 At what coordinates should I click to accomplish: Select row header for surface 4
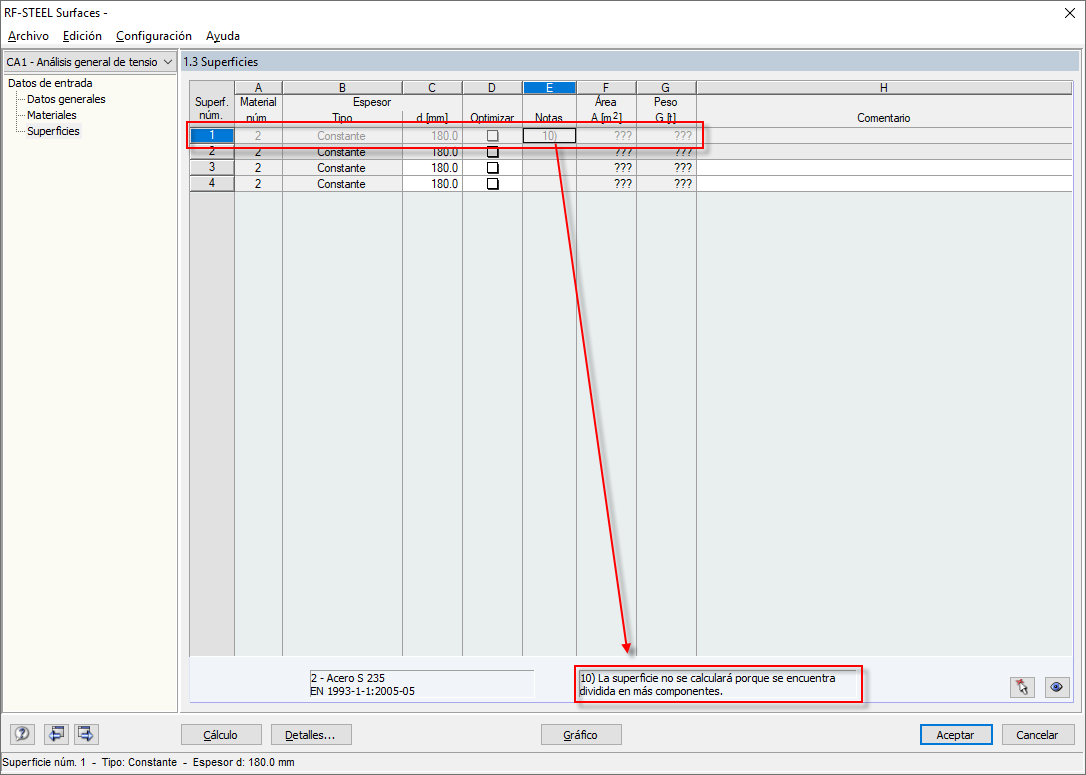[x=212, y=184]
